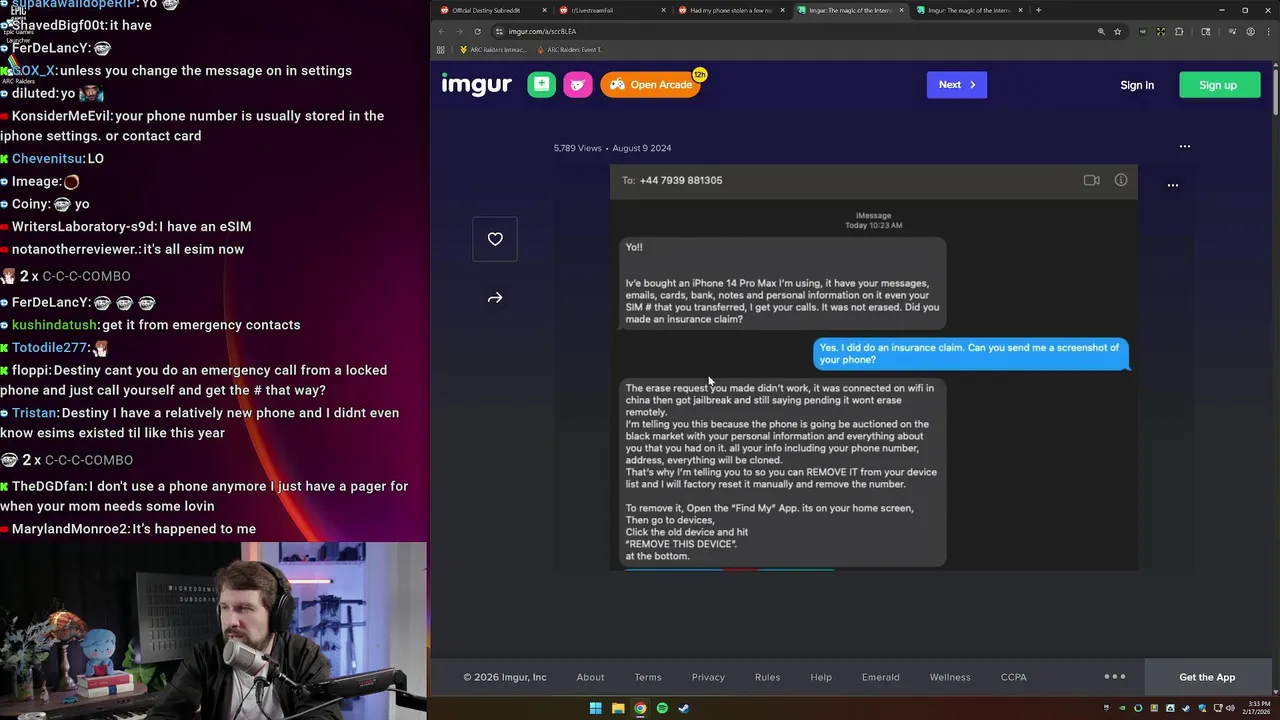
Task: Open Steam from the taskbar
Action: tap(684, 708)
